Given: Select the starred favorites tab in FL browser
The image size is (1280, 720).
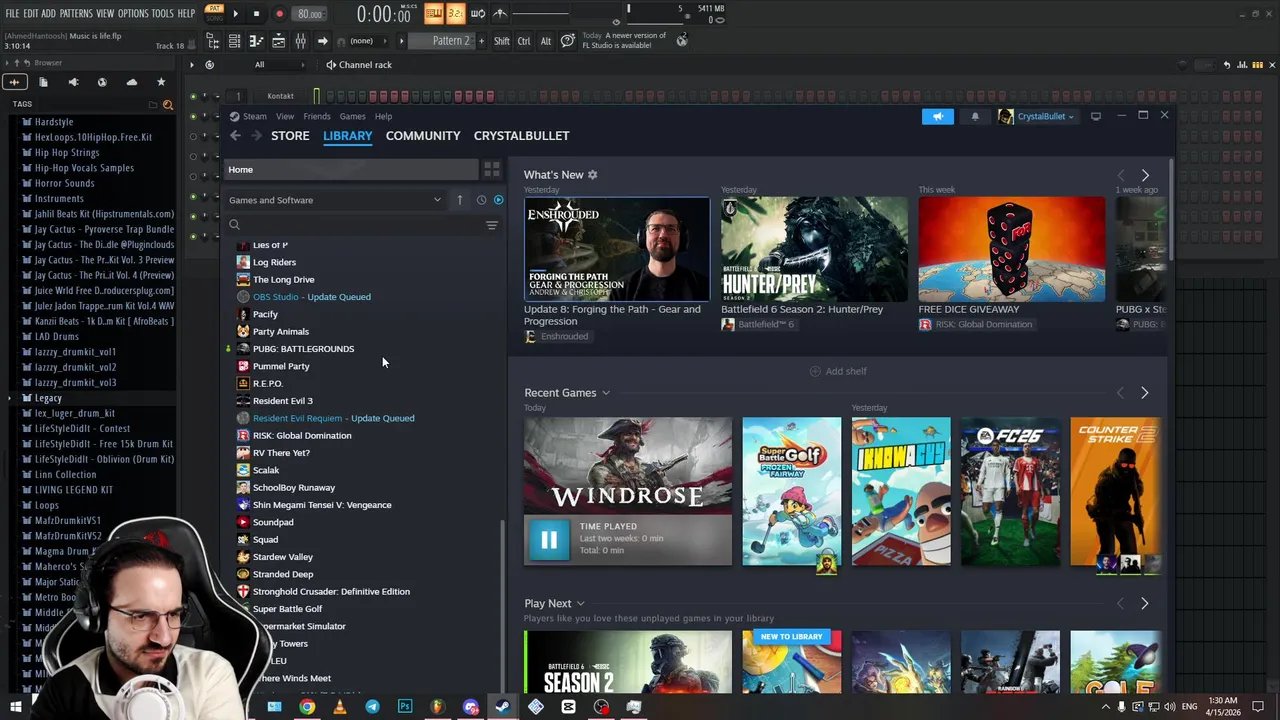Looking at the screenshot, I should pyautogui.click(x=161, y=82).
